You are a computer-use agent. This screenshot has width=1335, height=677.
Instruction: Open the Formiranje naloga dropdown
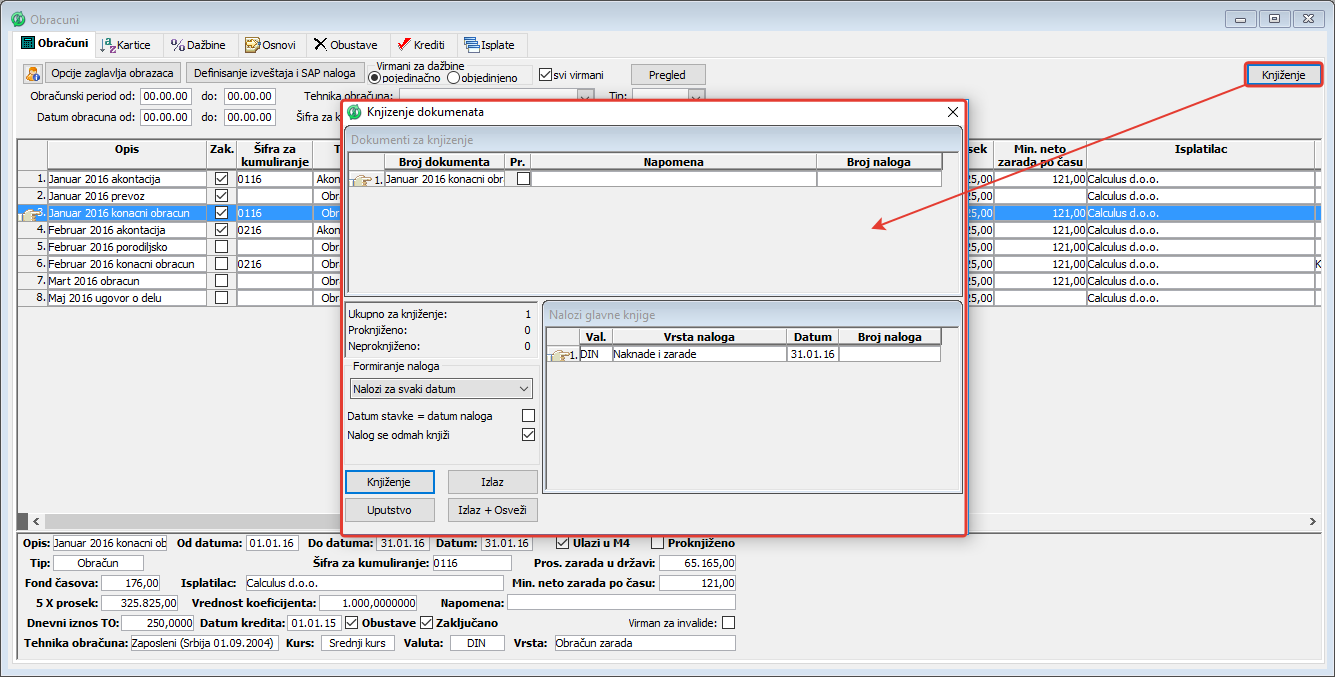[441, 389]
